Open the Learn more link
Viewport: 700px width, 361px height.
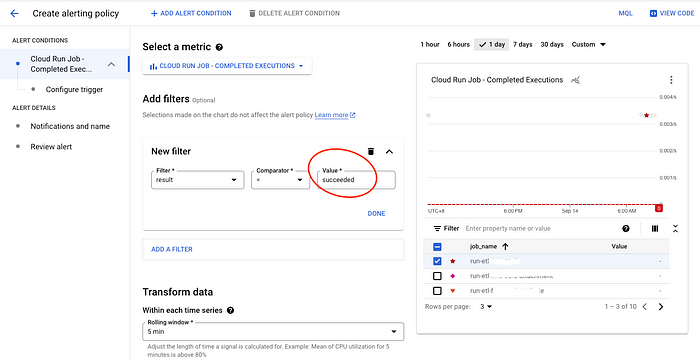click(335, 115)
